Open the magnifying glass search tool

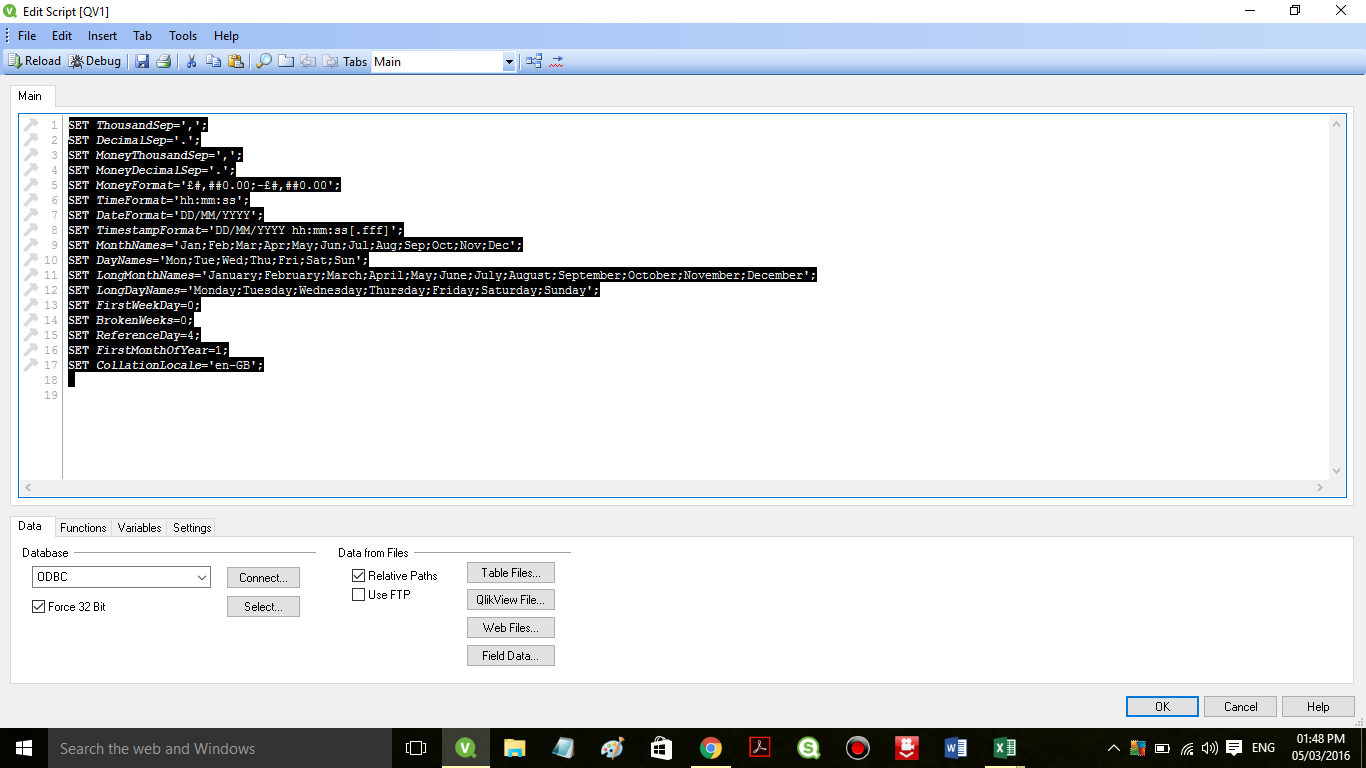click(264, 61)
